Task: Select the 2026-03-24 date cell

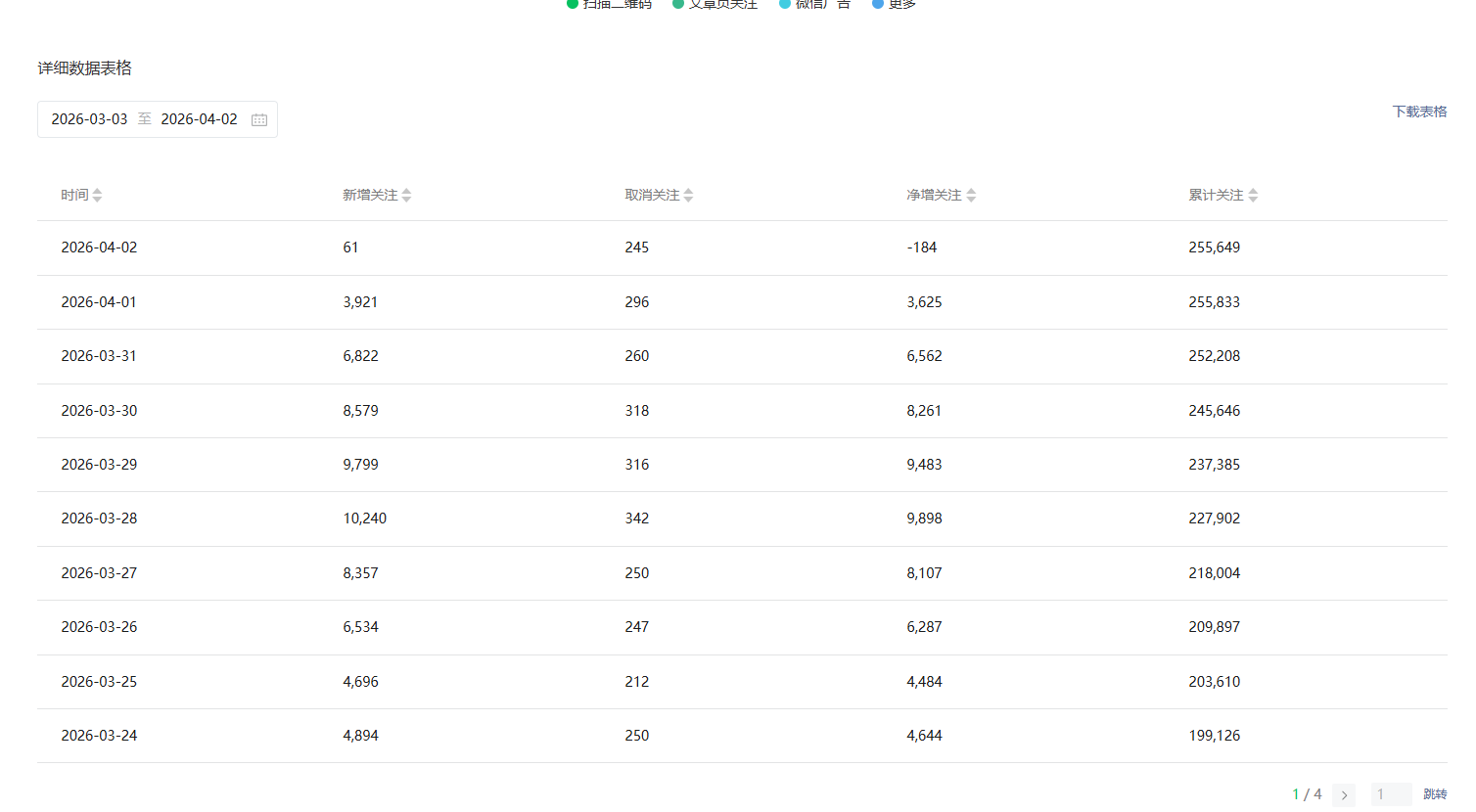Action: pyautogui.click(x=99, y=736)
